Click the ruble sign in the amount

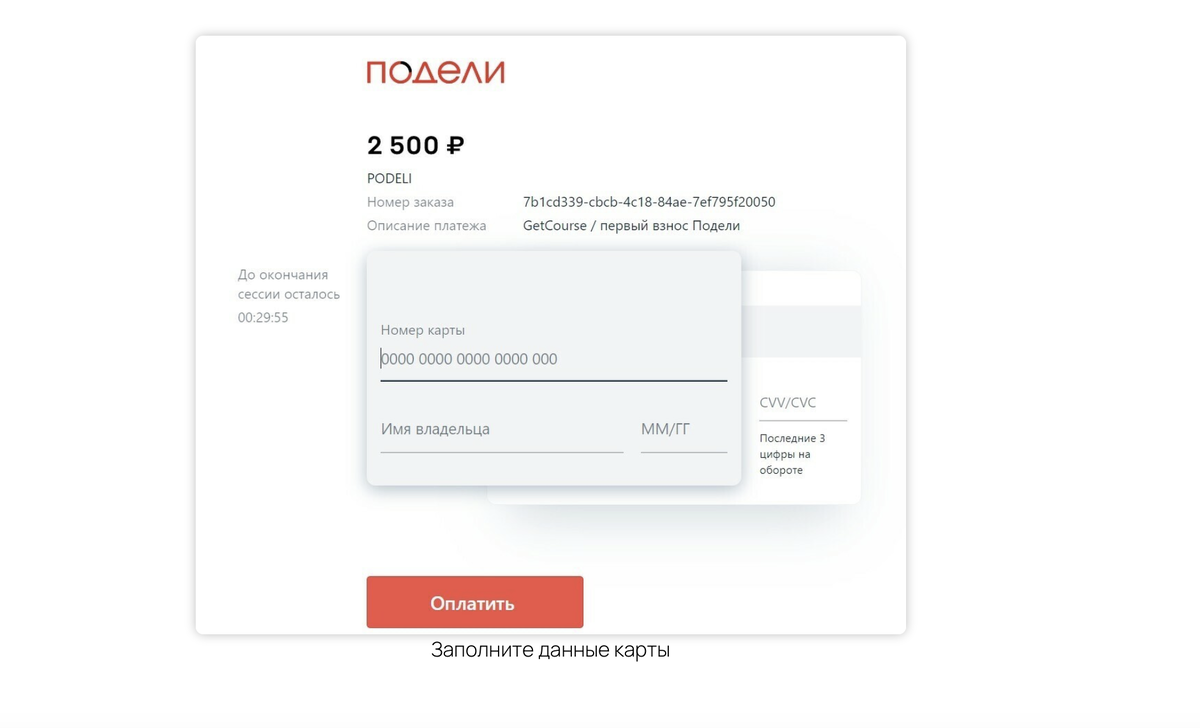click(x=455, y=146)
